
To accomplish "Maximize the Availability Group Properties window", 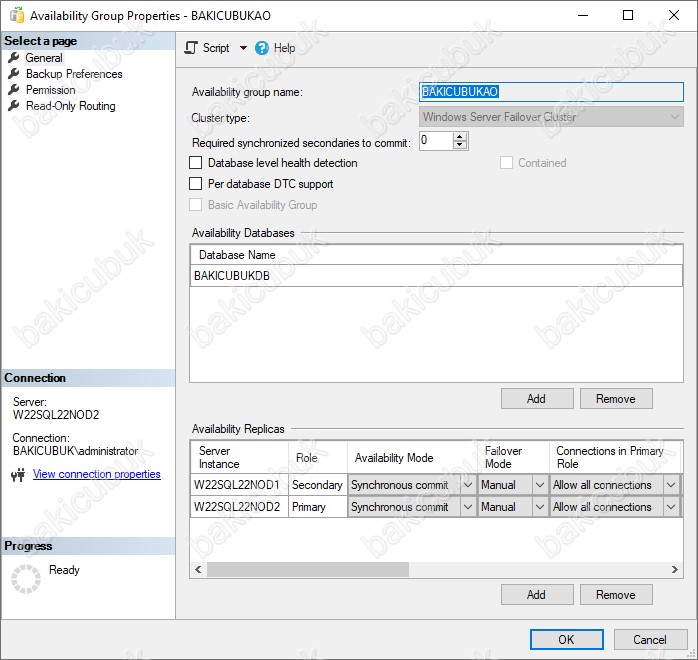I will [628, 15].
